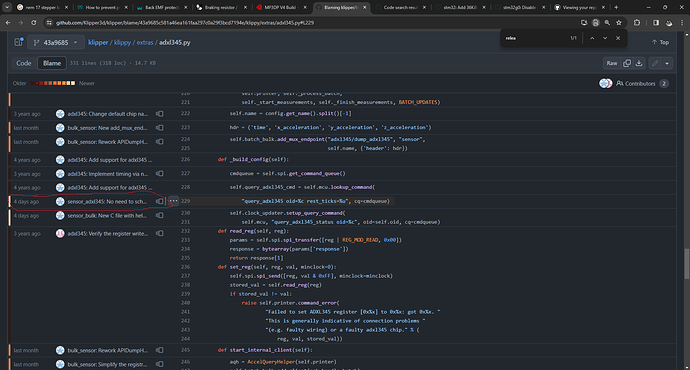Copy raw file contents icon

[x=627, y=63]
